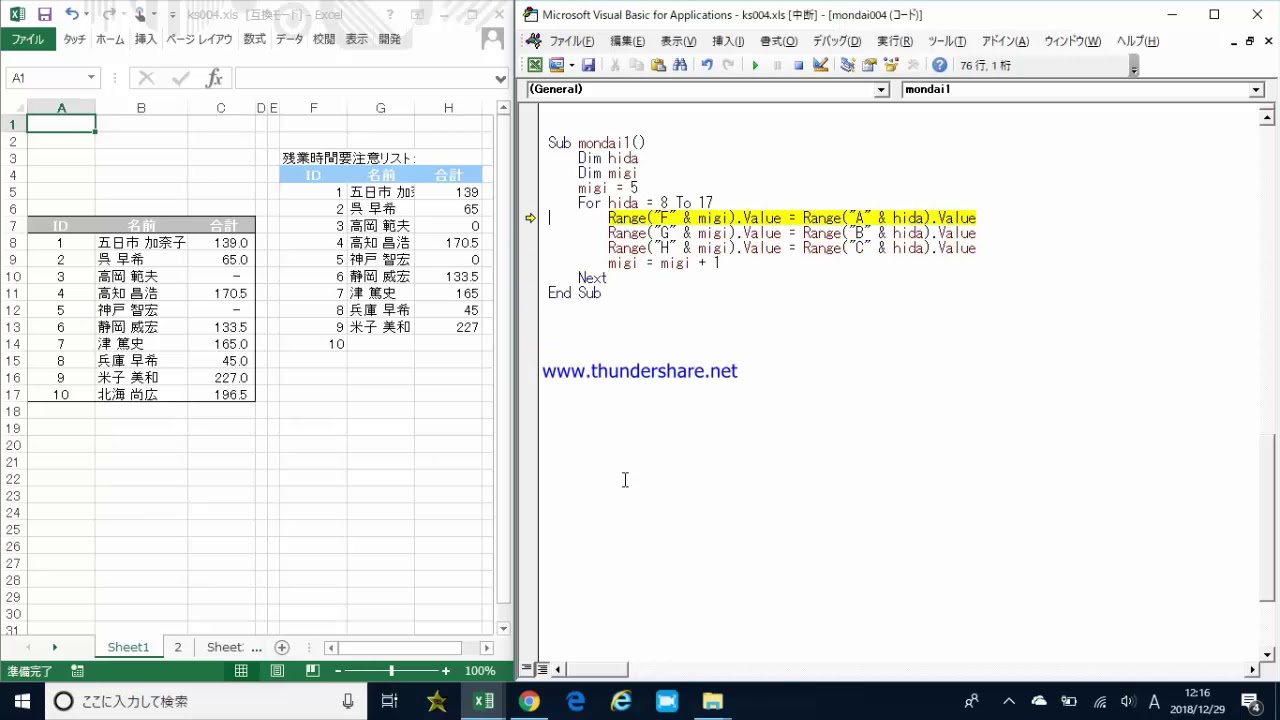The image size is (1280, 720).
Task: Open the Name Box dropdown arrow
Action: pyautogui.click(x=91, y=78)
